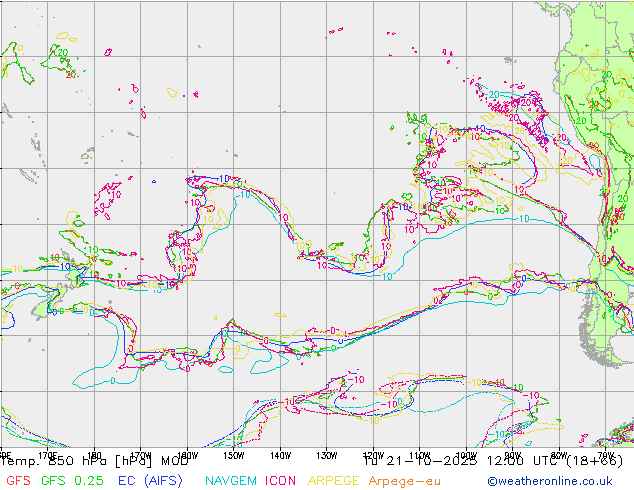The image size is (634, 490).
Task: Click the 'Temp. 850 hPa [hPa]' map title
Action: coord(76,461)
